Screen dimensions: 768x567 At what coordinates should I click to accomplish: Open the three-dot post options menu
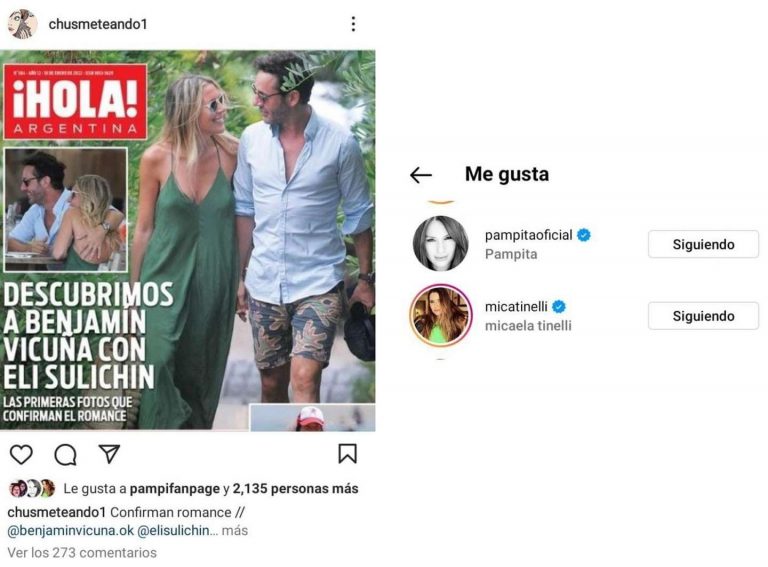click(x=353, y=24)
